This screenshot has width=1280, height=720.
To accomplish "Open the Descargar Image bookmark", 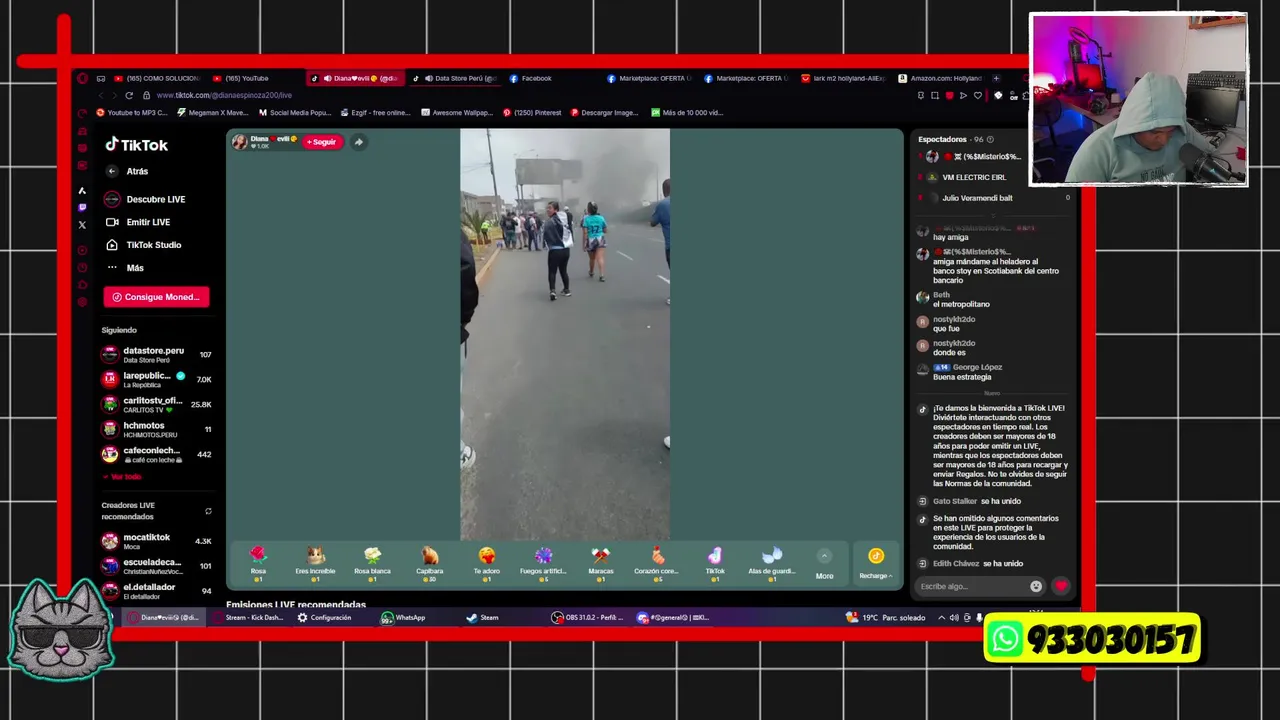I will (604, 113).
